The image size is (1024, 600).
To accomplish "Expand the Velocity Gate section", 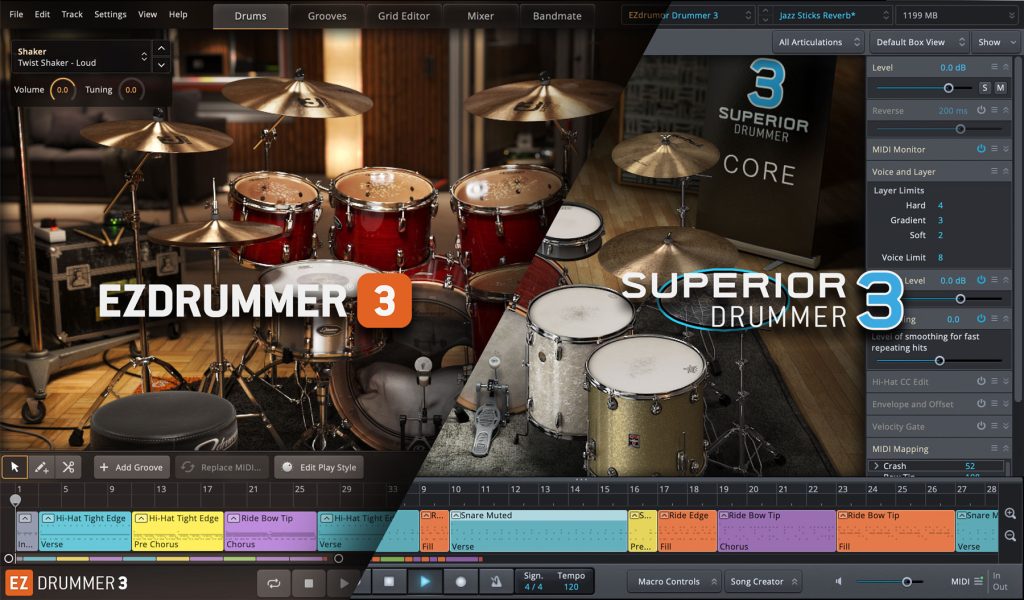I will (x=1006, y=426).
